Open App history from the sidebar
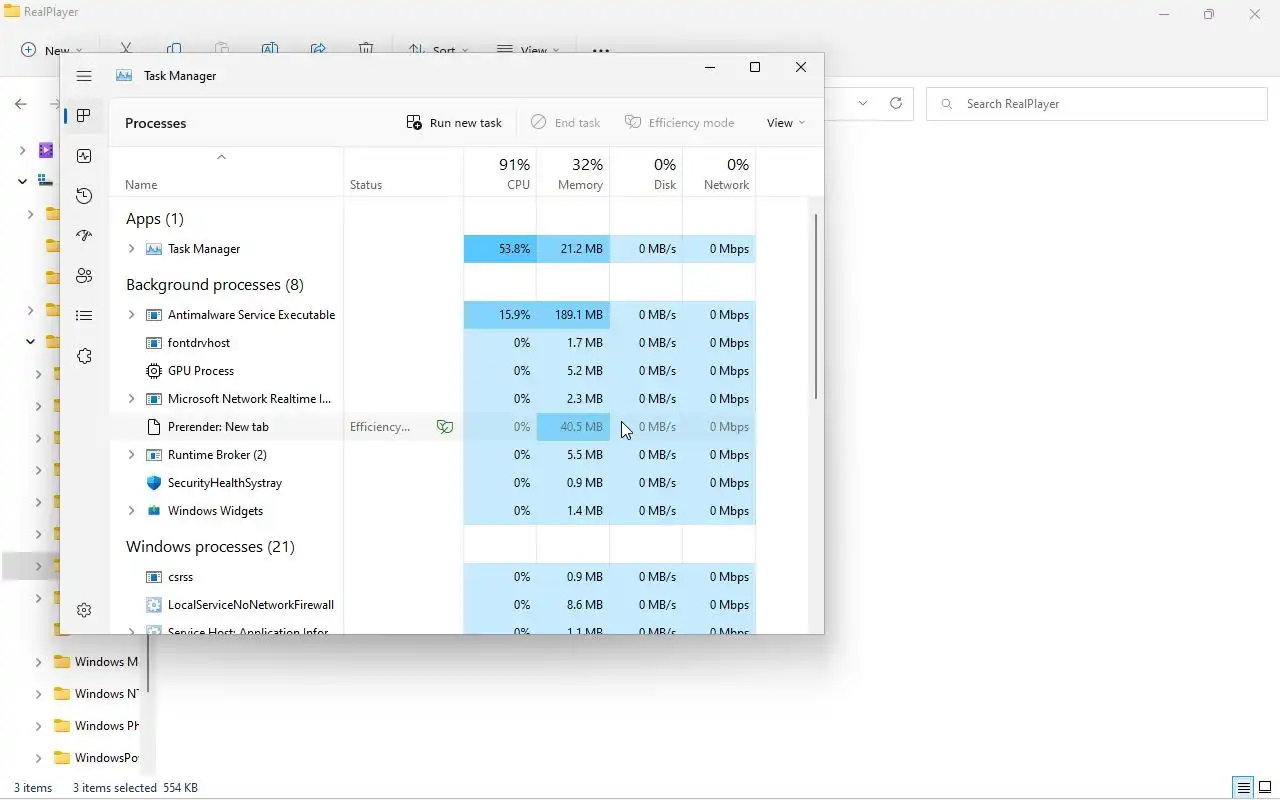 tap(84, 196)
